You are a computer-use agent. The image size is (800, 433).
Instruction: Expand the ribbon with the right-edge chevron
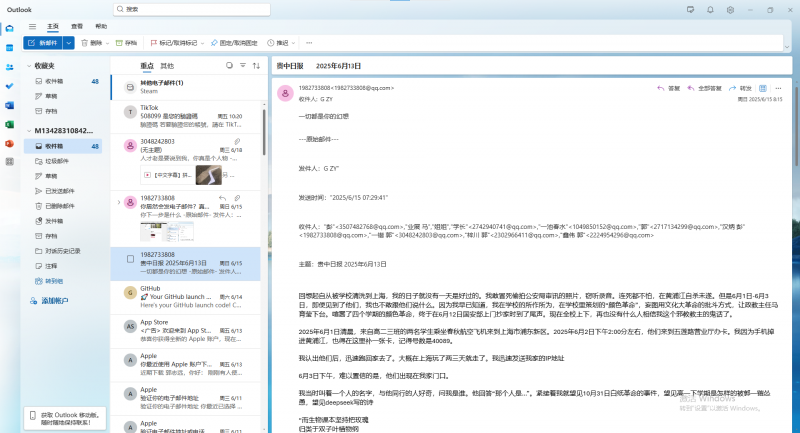786,47
